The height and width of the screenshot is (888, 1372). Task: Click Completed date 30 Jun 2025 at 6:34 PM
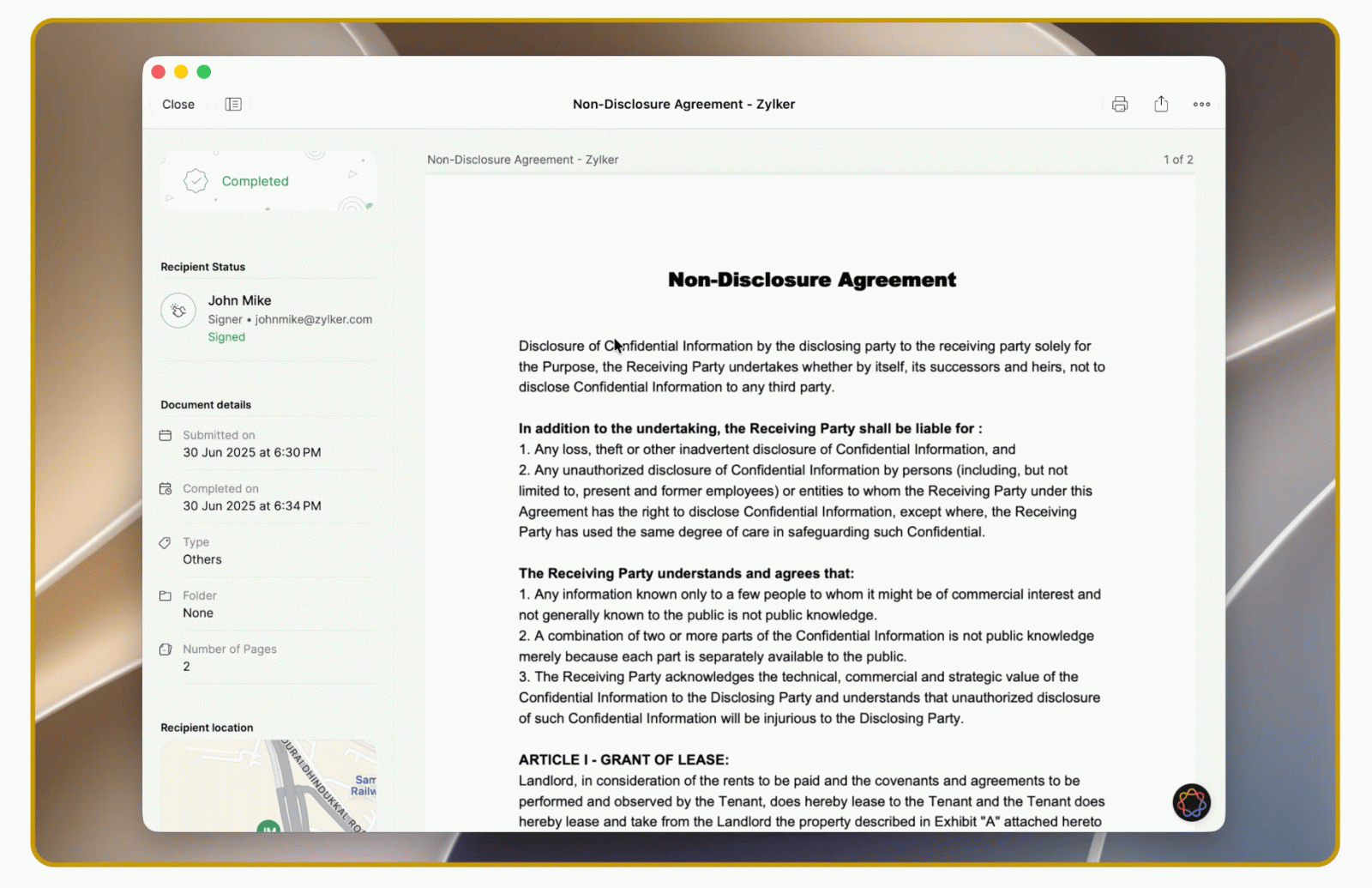[x=251, y=506]
